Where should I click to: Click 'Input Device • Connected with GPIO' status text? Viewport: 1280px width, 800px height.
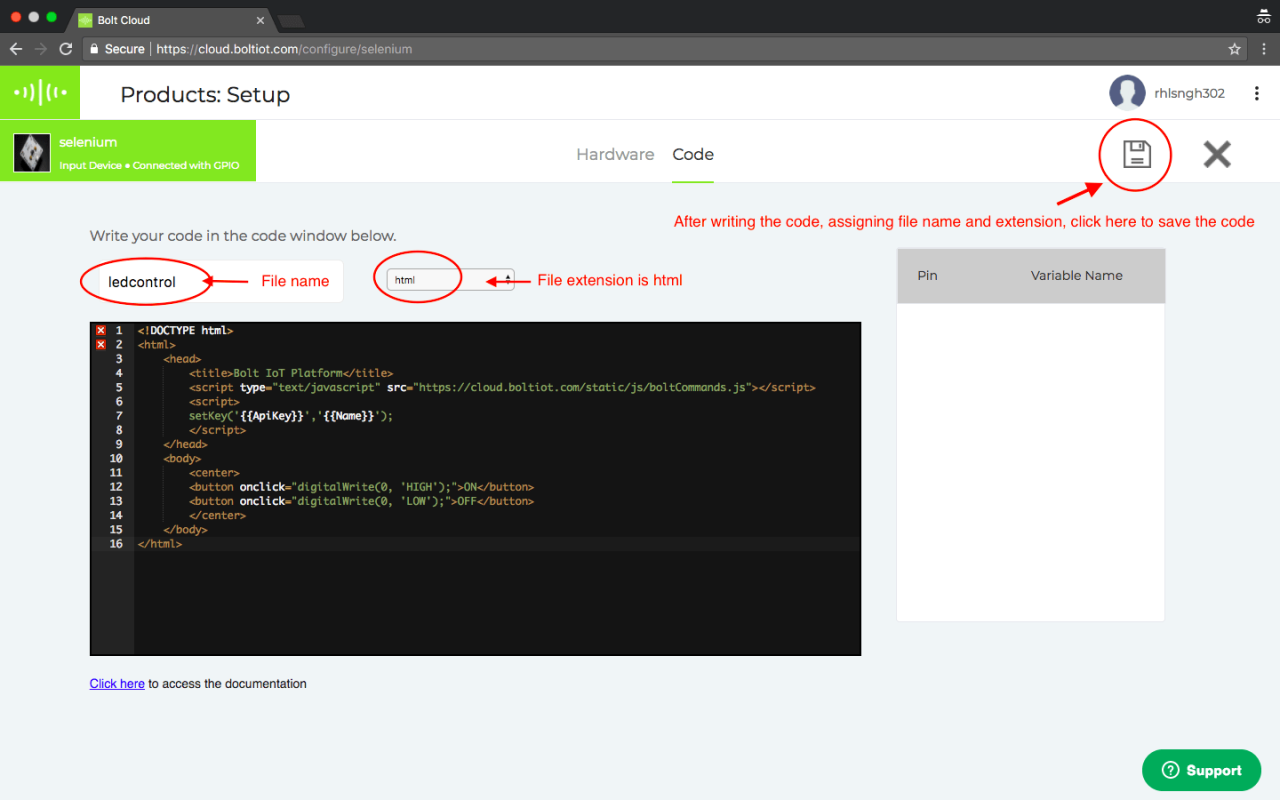point(149,166)
